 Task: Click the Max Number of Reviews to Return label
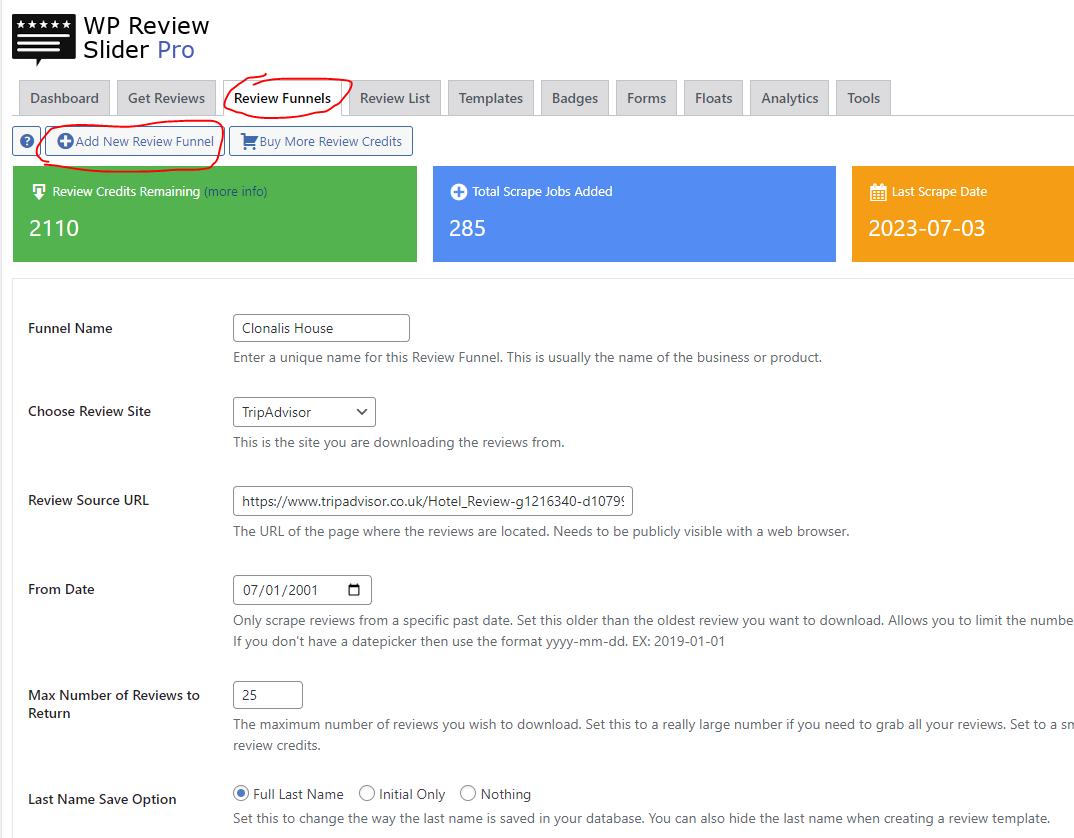pos(114,704)
